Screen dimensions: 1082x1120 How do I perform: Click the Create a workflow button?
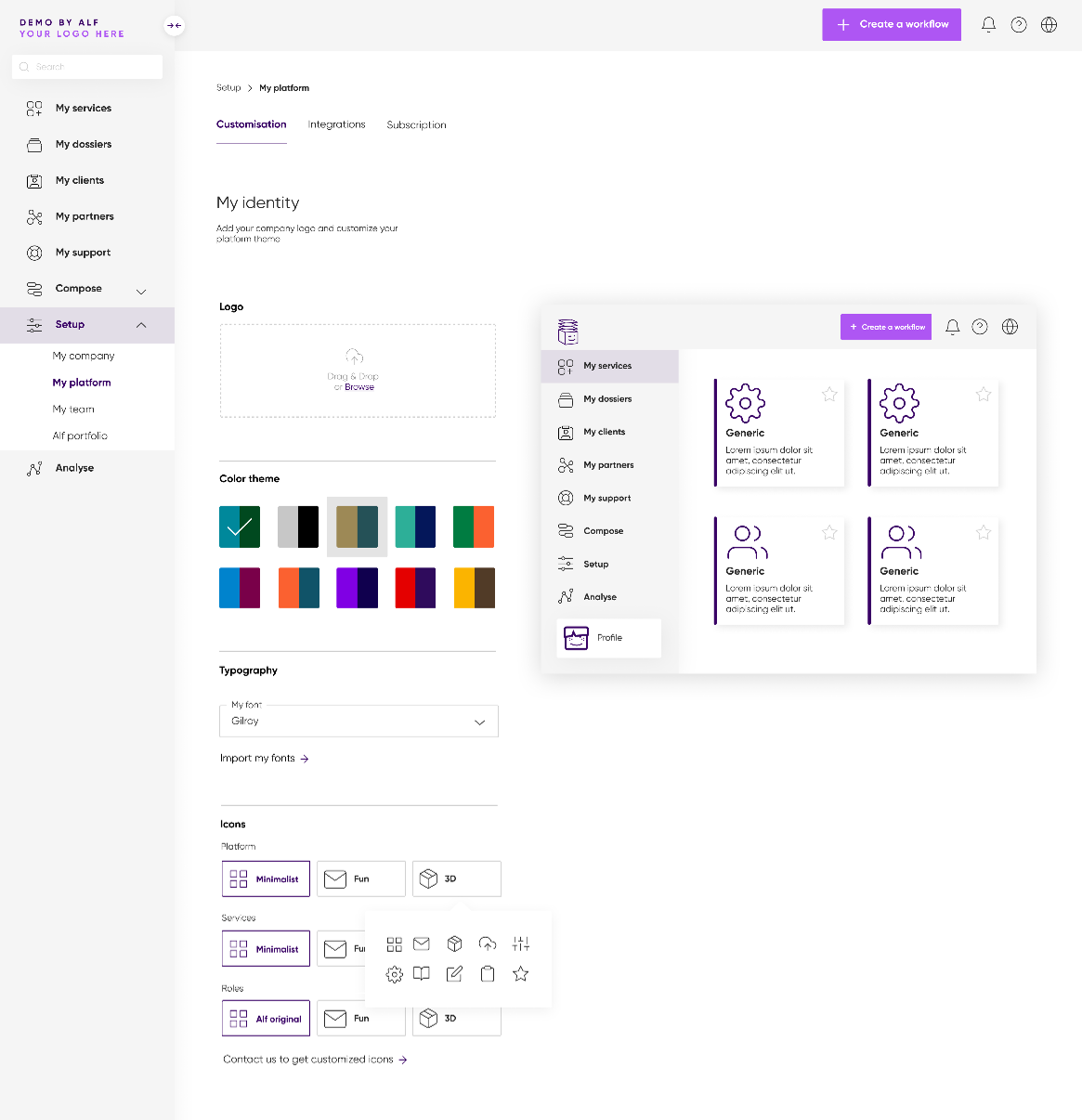tap(891, 25)
